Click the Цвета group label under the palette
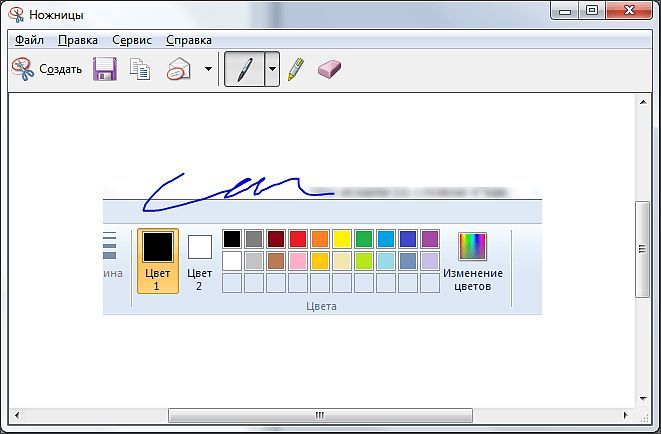The height and width of the screenshot is (434, 661). (x=321, y=306)
